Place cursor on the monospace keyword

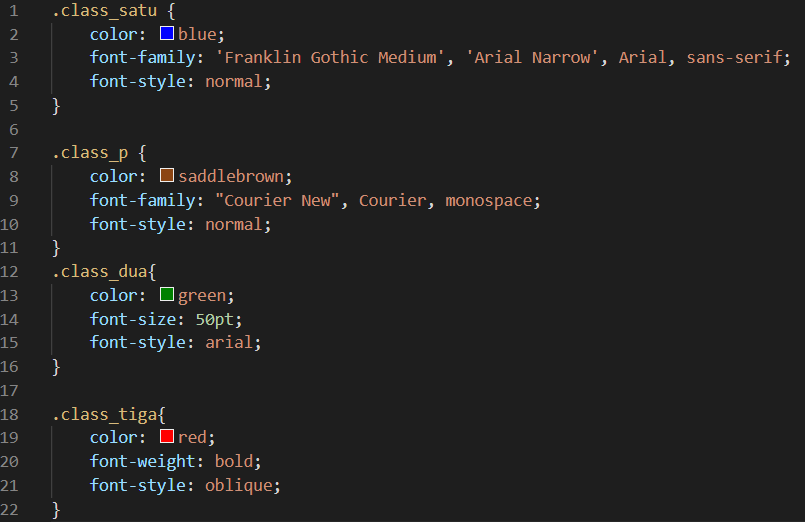point(490,200)
